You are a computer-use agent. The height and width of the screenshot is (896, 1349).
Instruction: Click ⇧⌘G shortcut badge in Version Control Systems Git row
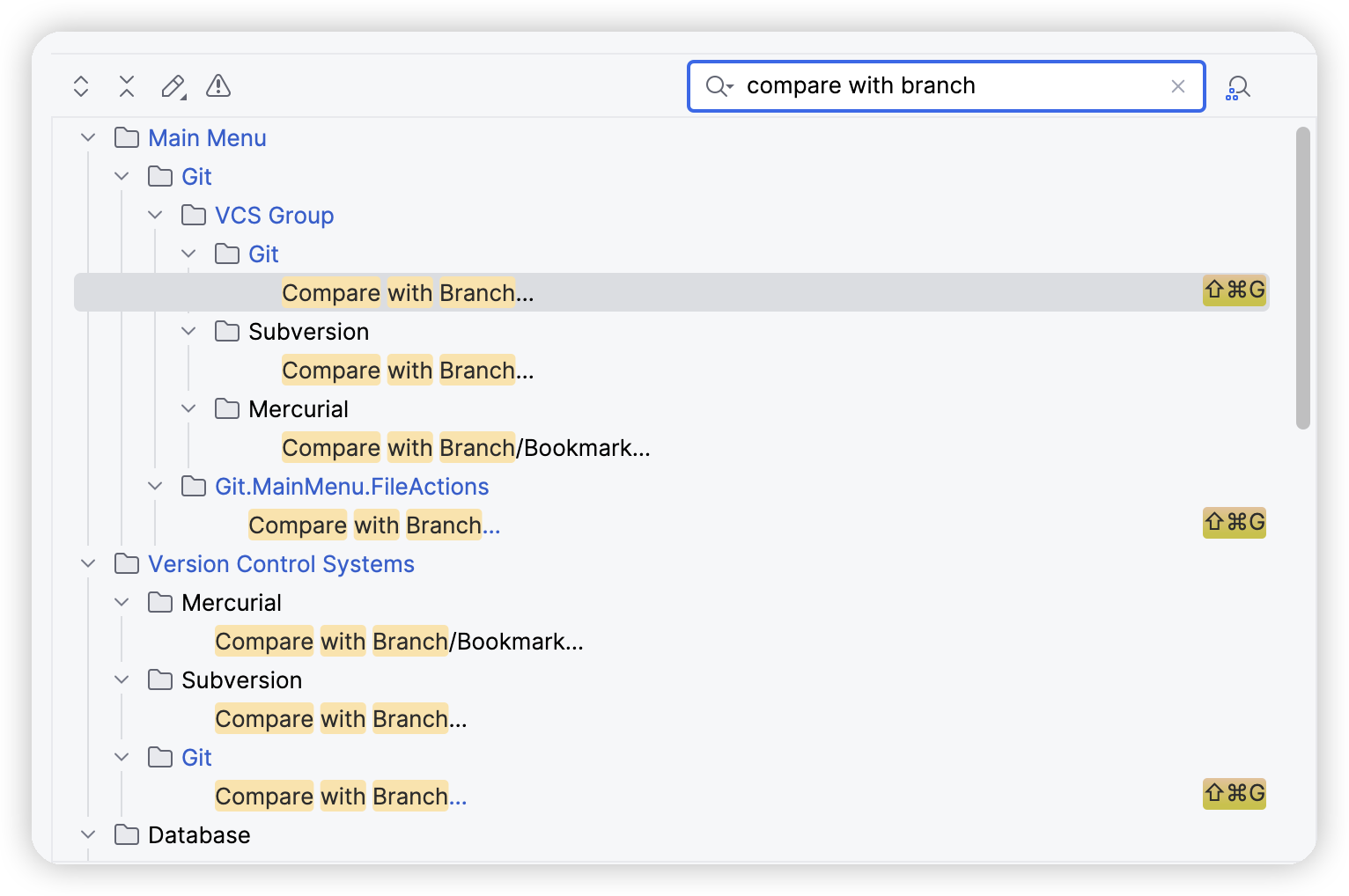(1235, 794)
